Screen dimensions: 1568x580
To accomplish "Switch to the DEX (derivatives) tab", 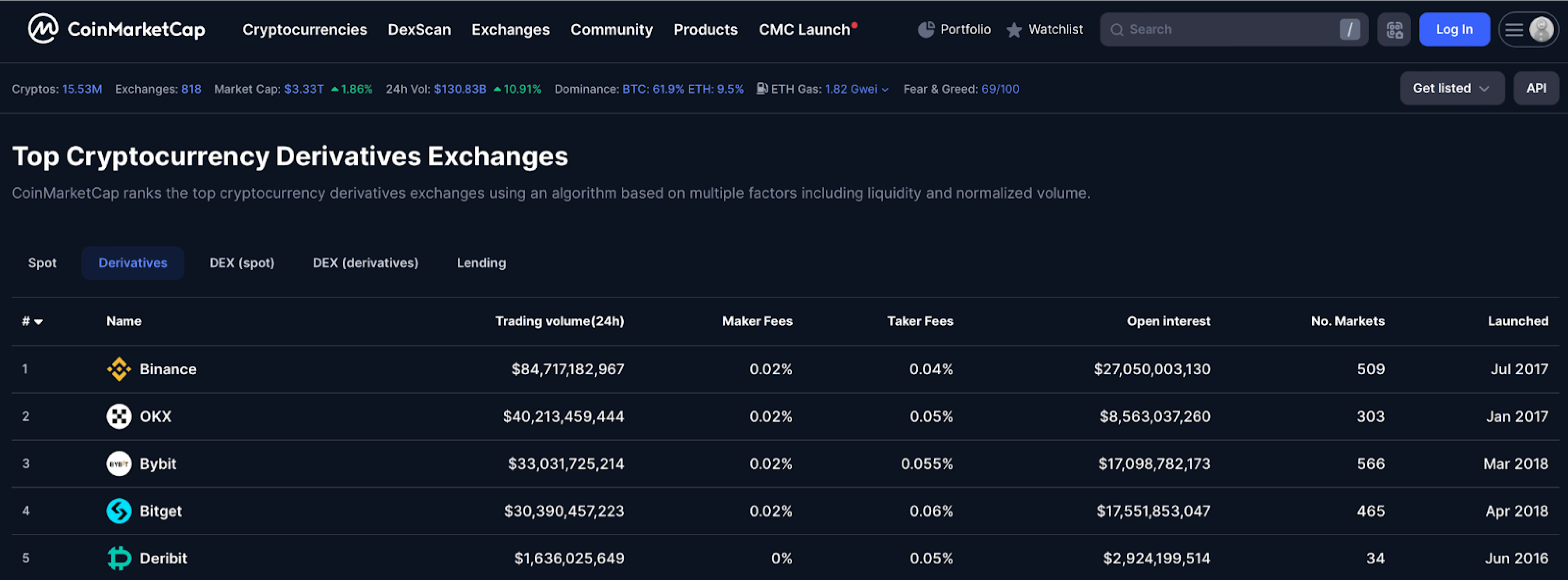I will [365, 263].
